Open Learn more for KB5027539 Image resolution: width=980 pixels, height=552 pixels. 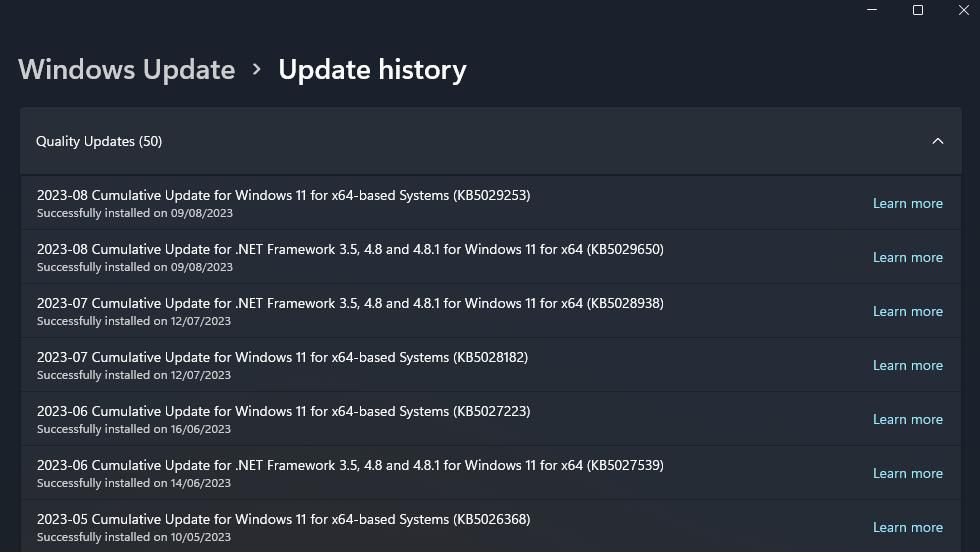point(907,473)
